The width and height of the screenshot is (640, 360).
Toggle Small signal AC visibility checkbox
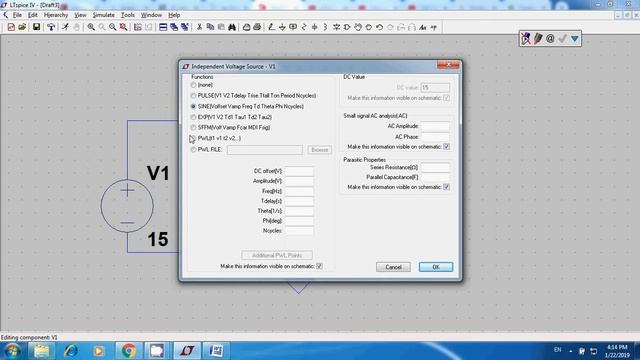click(x=447, y=147)
